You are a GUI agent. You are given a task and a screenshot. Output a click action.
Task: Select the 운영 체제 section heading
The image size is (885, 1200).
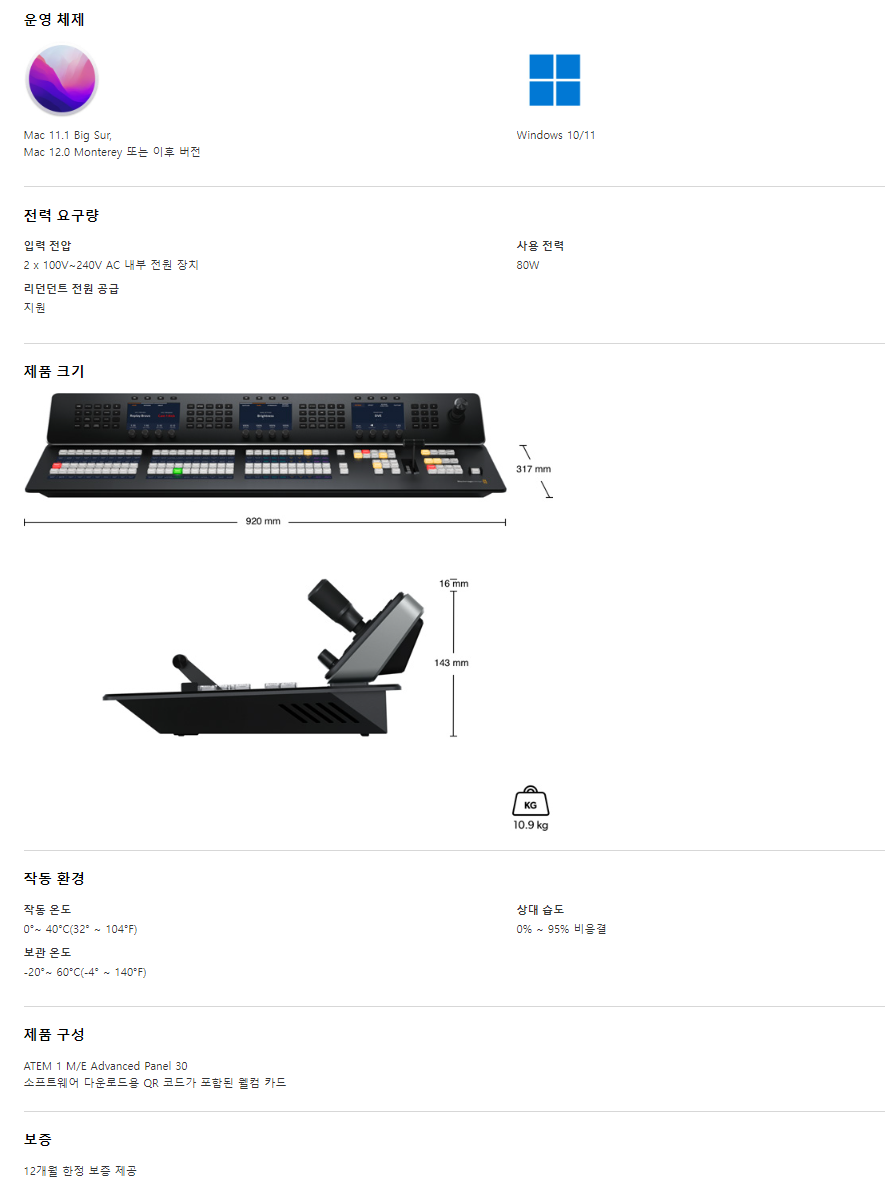54,19
